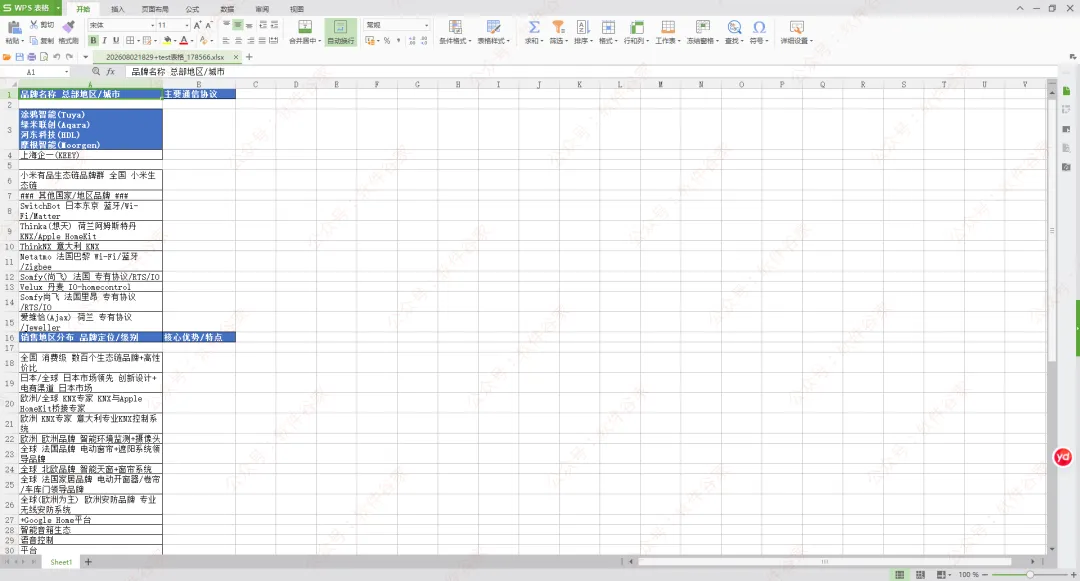1080x581 pixels.
Task: Switch to the 插入 (Insert) tab
Action: coord(118,9)
